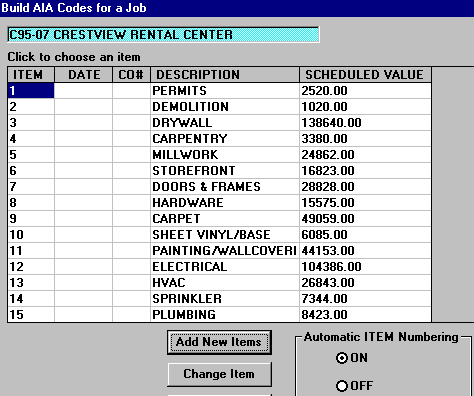Click item number 10
474x396 pixels.
pos(31,235)
